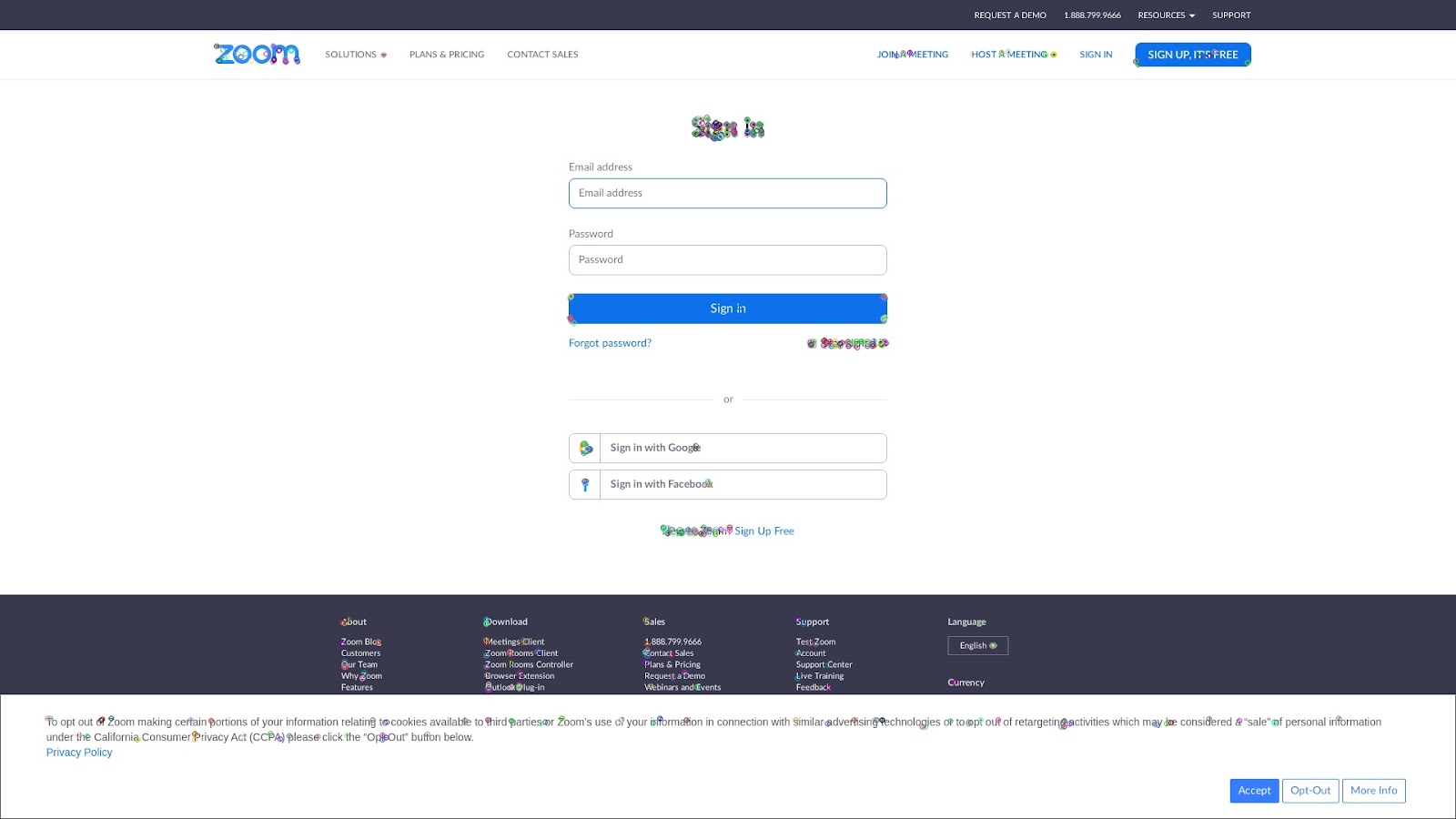
Task: Select Sign In in header navigation
Action: pyautogui.click(x=1096, y=55)
